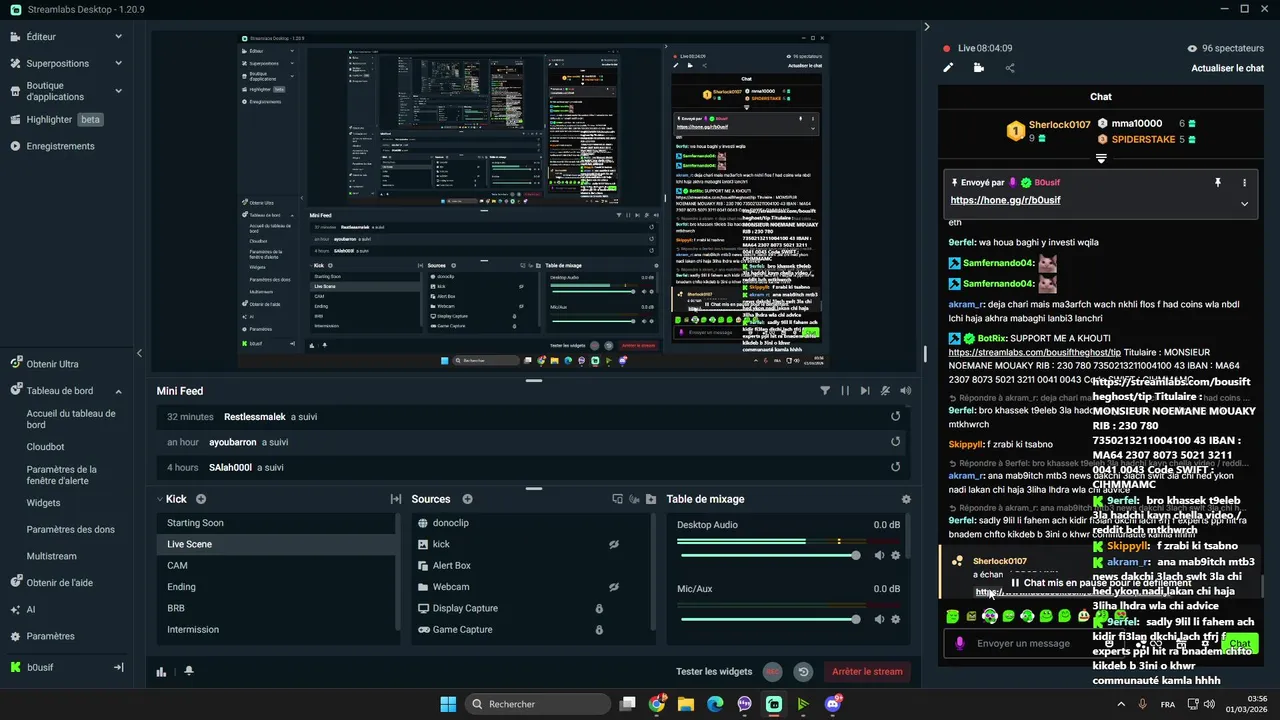Mute the Mic/Aux channel

point(879,619)
